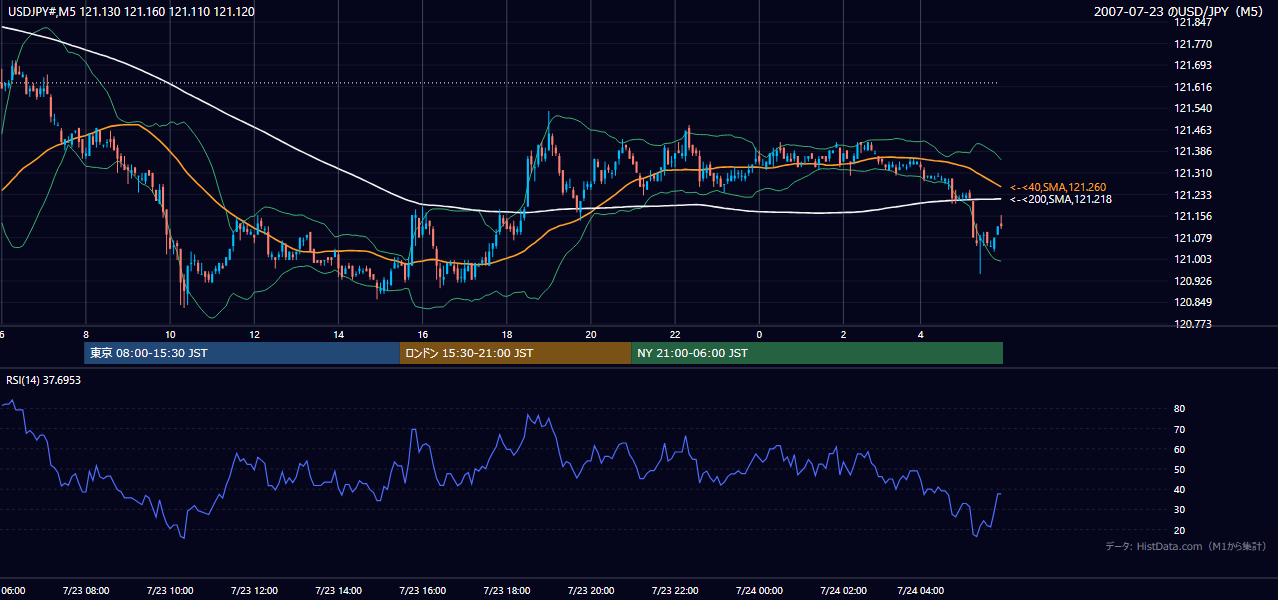Click the hour 20 tick under the price chart
Screen dimensions: 1278x600
point(591,334)
